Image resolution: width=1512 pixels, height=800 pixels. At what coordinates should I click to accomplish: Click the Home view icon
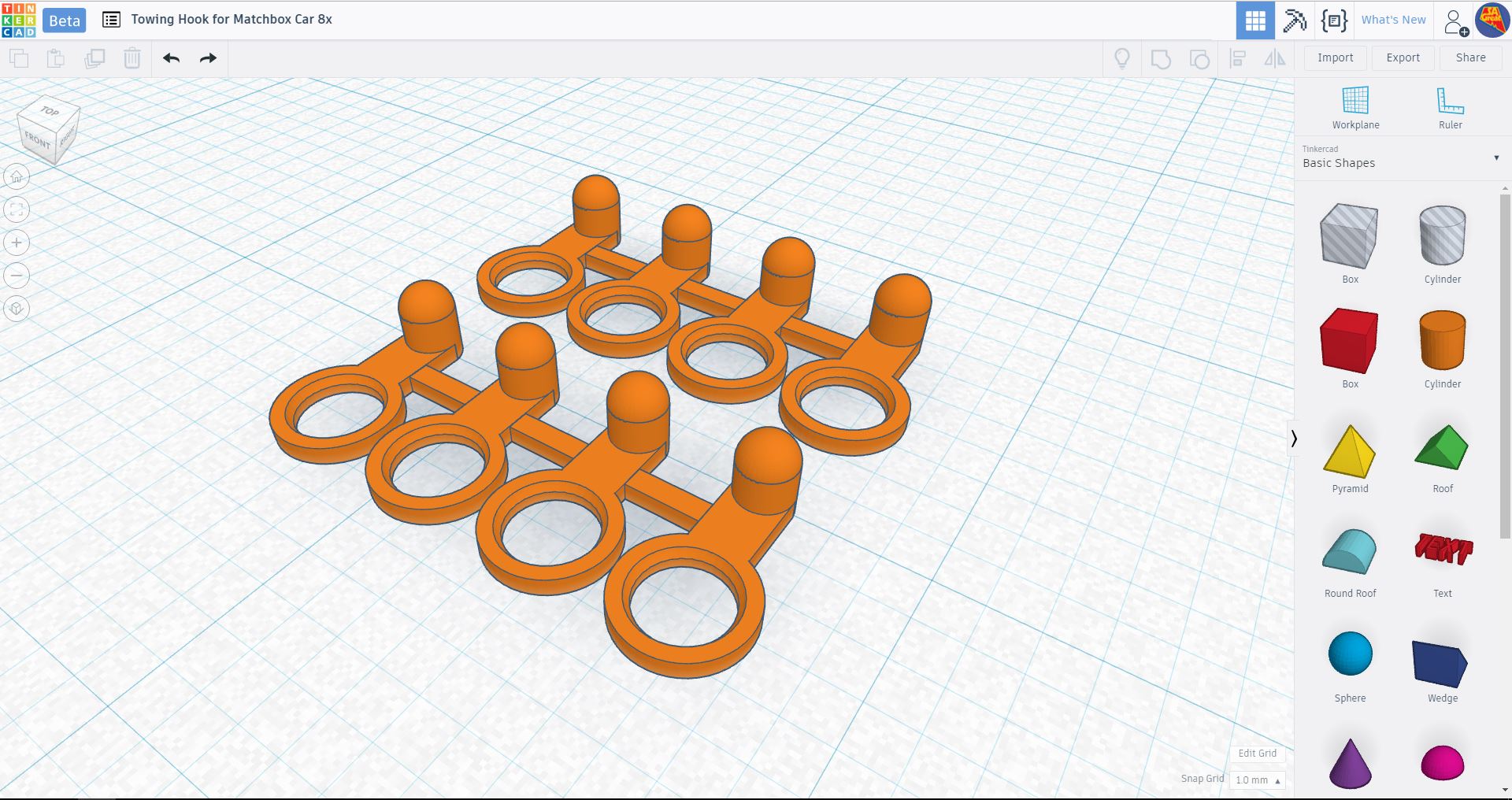[x=17, y=176]
